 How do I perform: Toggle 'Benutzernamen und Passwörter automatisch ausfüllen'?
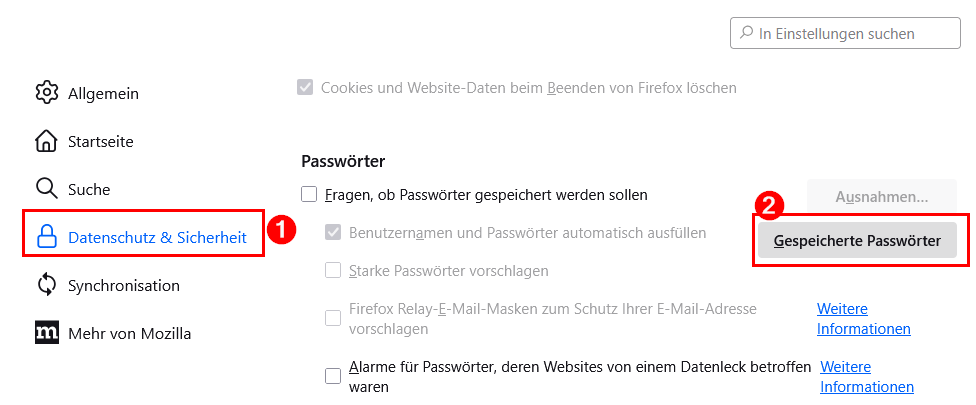pos(333,233)
